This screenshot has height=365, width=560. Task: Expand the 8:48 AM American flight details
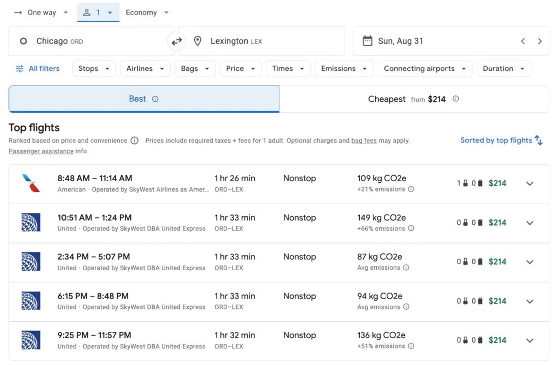530,184
